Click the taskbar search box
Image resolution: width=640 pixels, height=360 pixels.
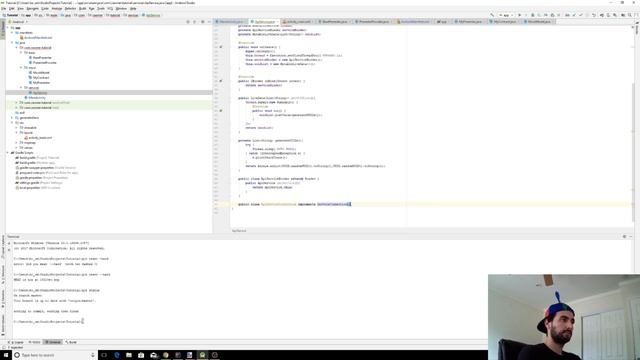click(x=54, y=355)
